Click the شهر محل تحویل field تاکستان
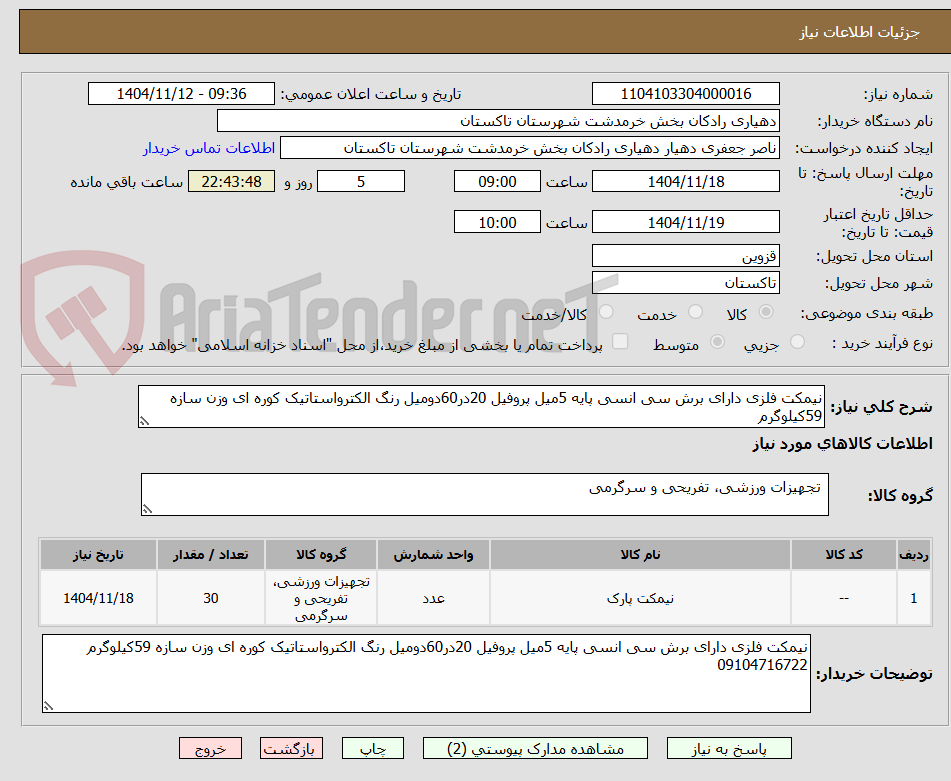Viewport: 951px width, 781px height. [685, 283]
